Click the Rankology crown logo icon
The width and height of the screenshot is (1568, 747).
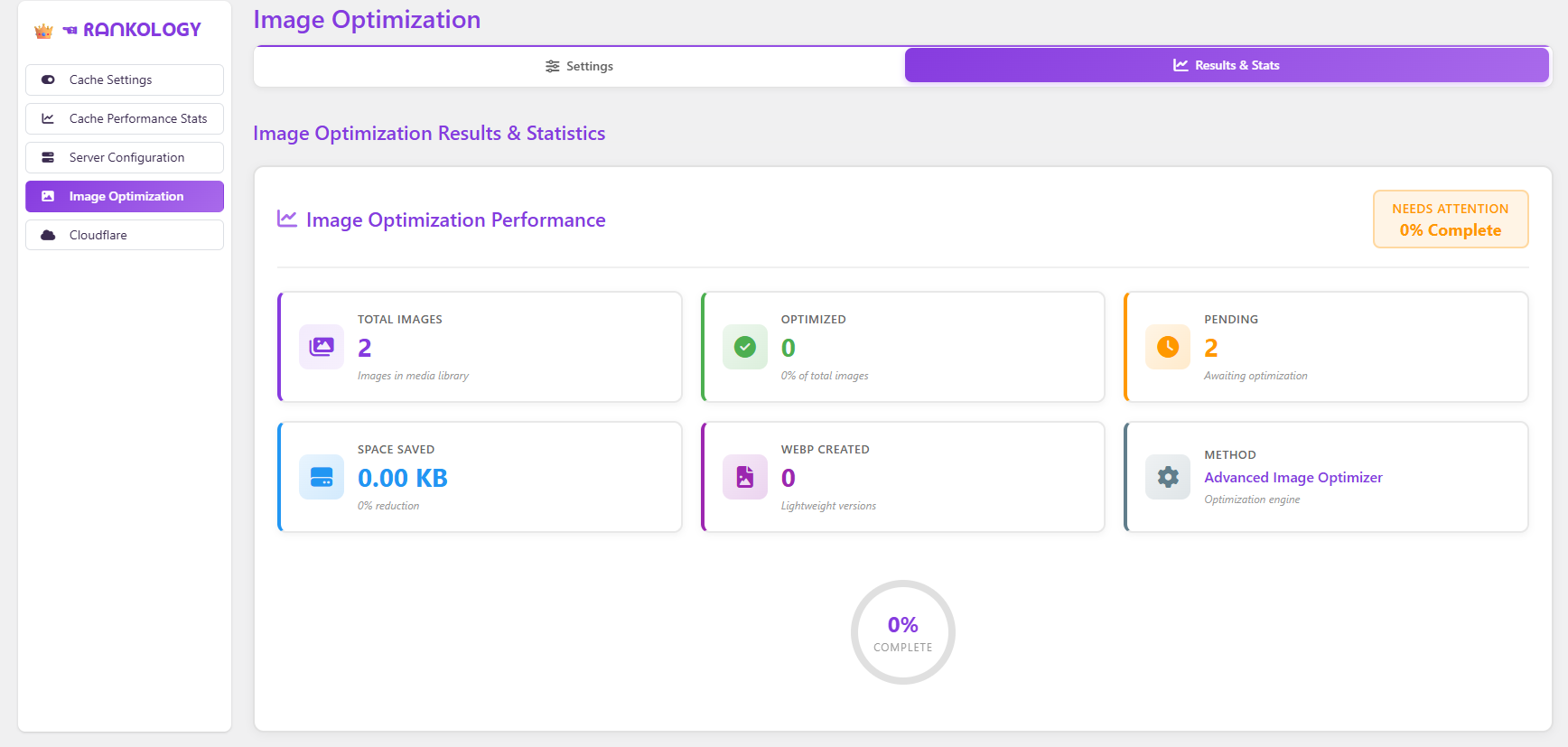coord(43,31)
